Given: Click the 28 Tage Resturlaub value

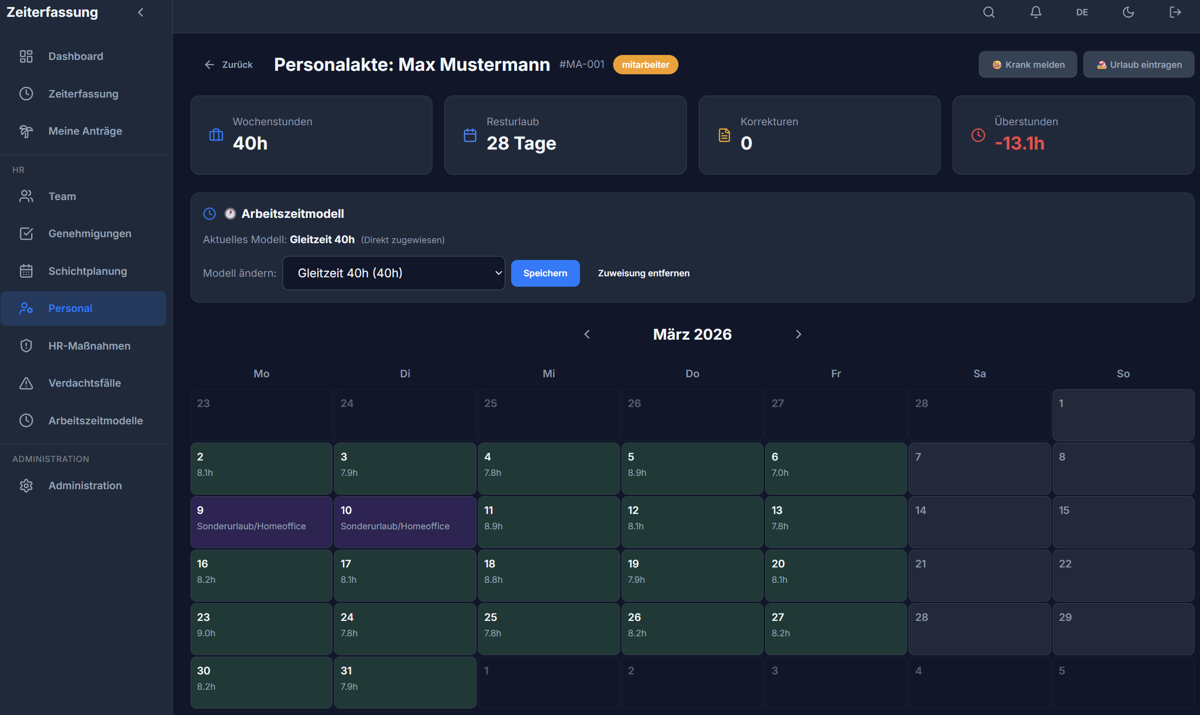Looking at the screenshot, I should [522, 143].
